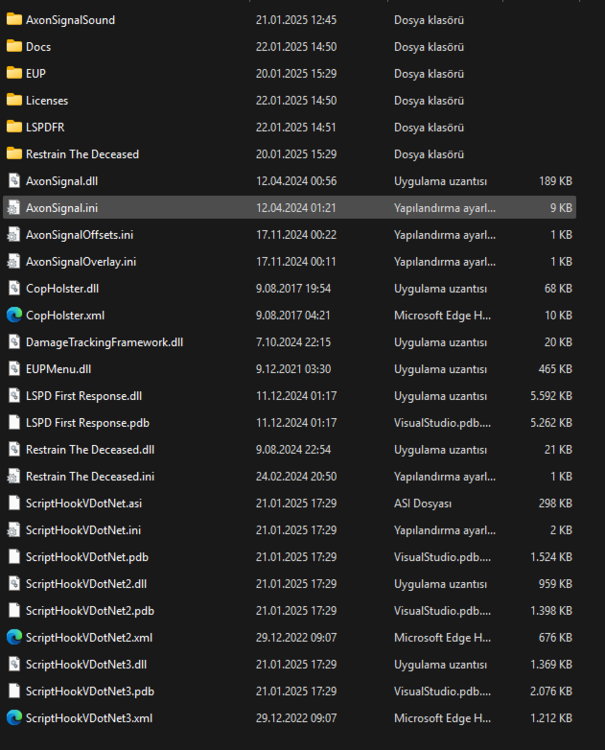Screen dimensions: 605x750
Task: Select the AxonSignal.ini file name
Action: pos(62,208)
